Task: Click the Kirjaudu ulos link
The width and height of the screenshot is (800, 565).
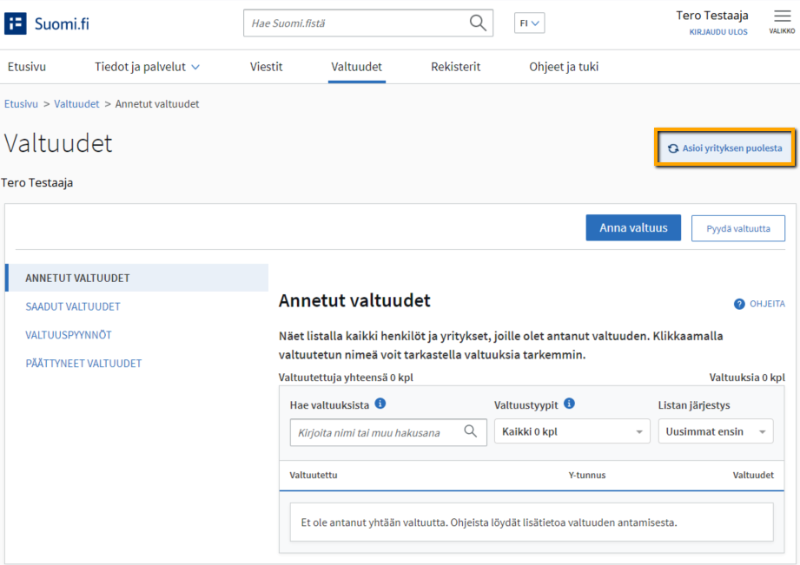Action: point(718,32)
